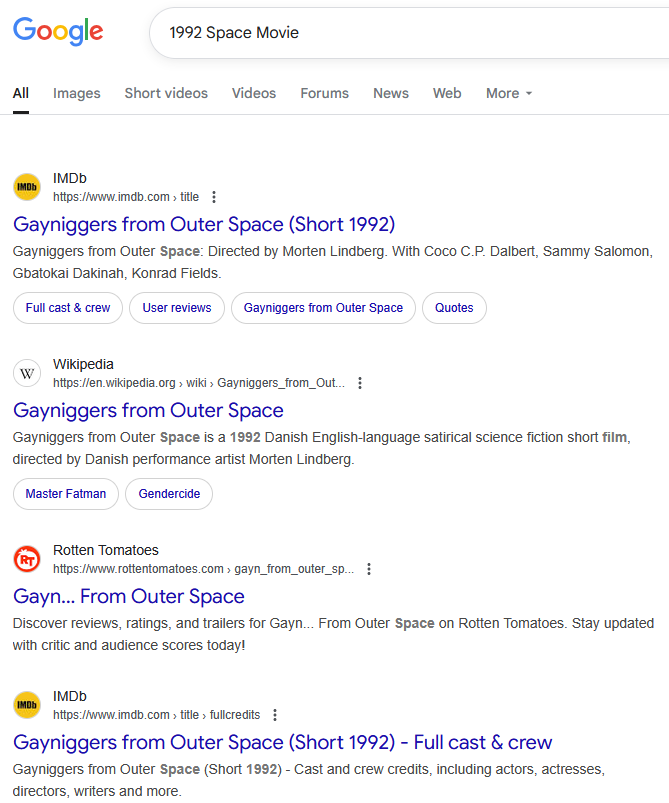Viewport: 669px width, 803px height.
Task: Click the 'https://www.imdb.com › title' URL of the first result
Action: (x=126, y=197)
